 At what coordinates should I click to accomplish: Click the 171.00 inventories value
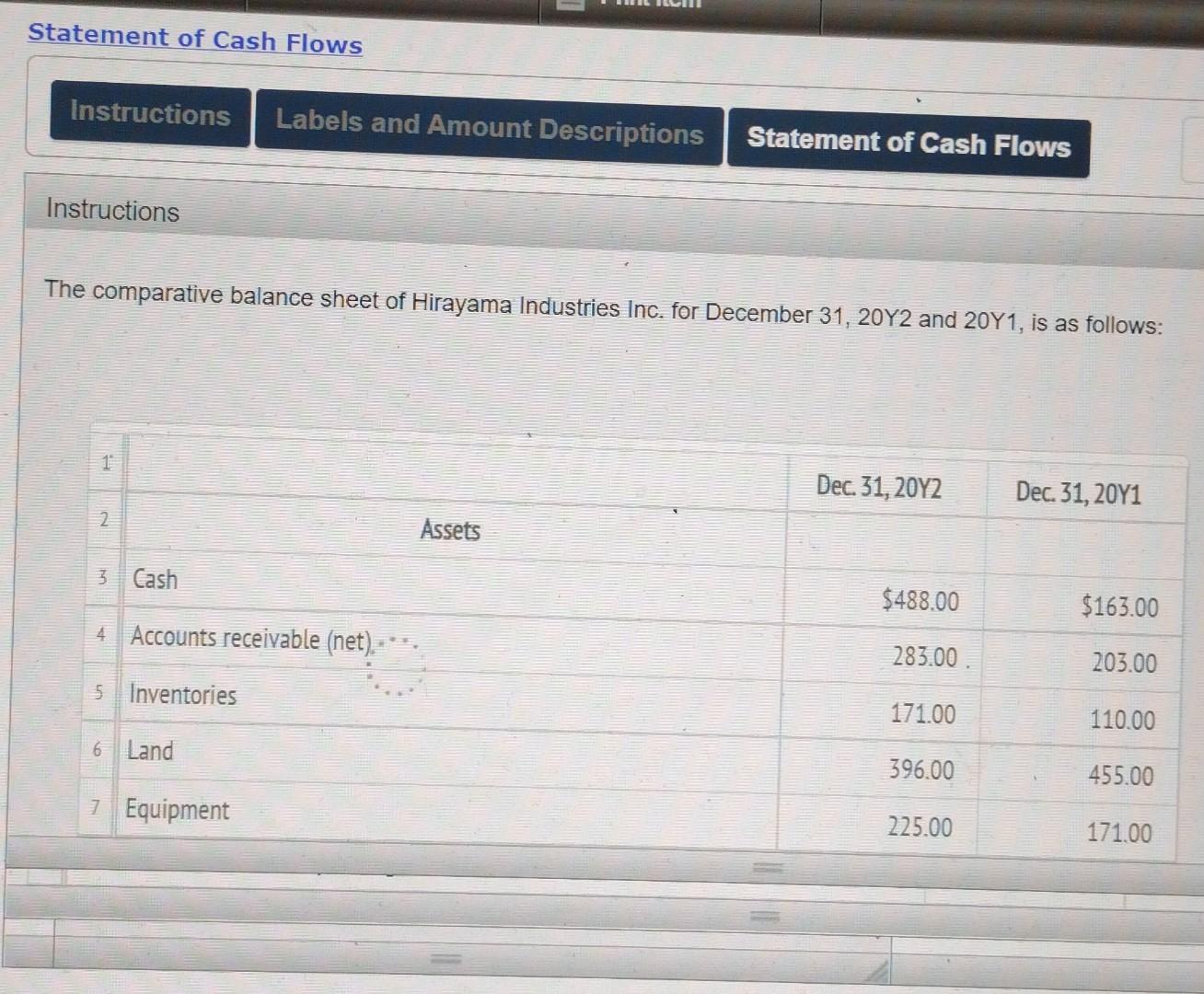point(922,713)
